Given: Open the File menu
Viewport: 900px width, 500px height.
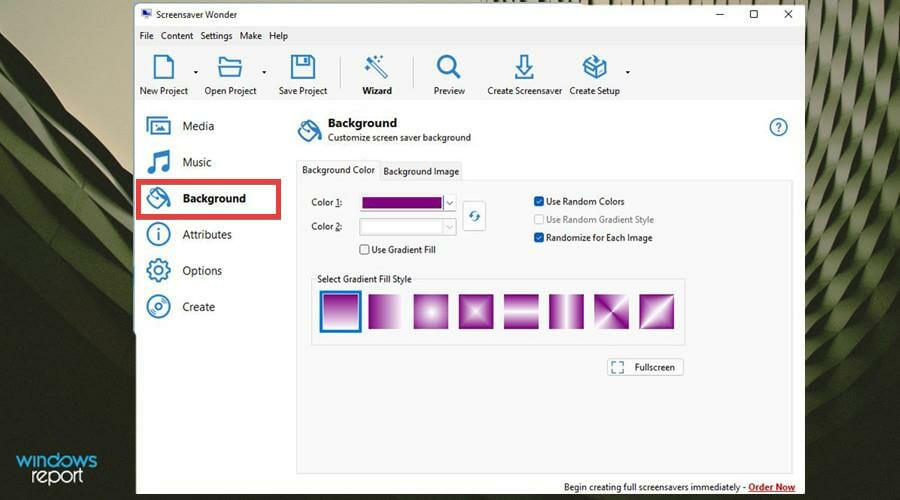Looking at the screenshot, I should point(146,36).
